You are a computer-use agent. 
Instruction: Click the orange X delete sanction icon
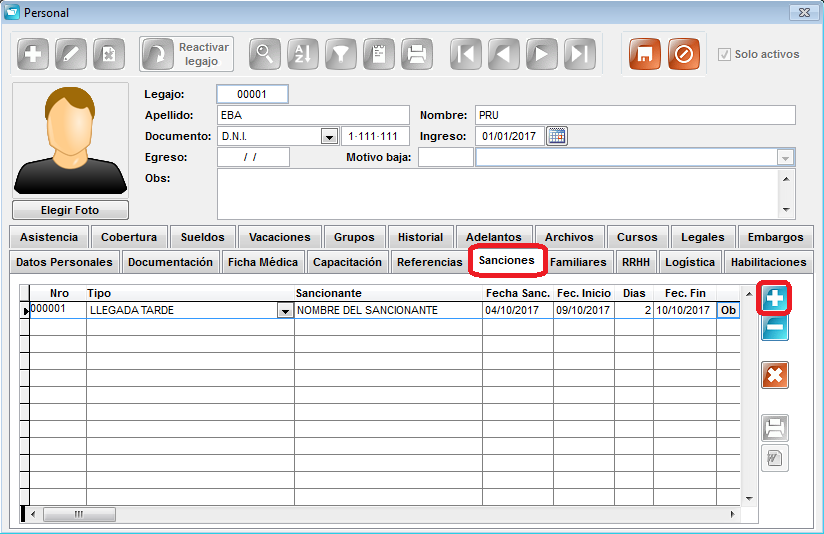coord(775,375)
